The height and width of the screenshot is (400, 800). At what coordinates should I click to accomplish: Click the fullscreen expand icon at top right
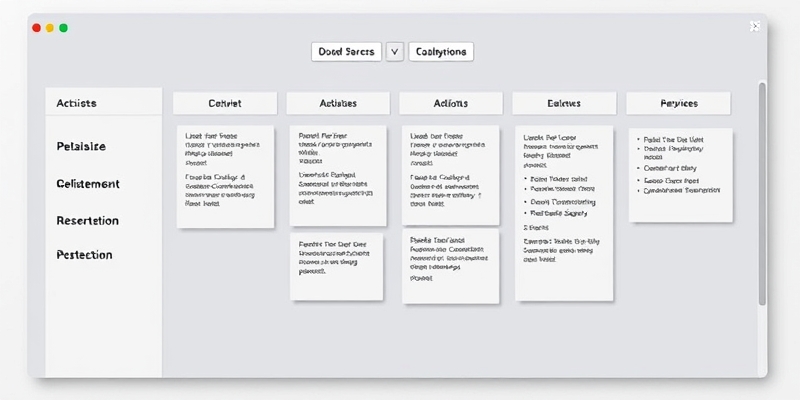pos(755,27)
